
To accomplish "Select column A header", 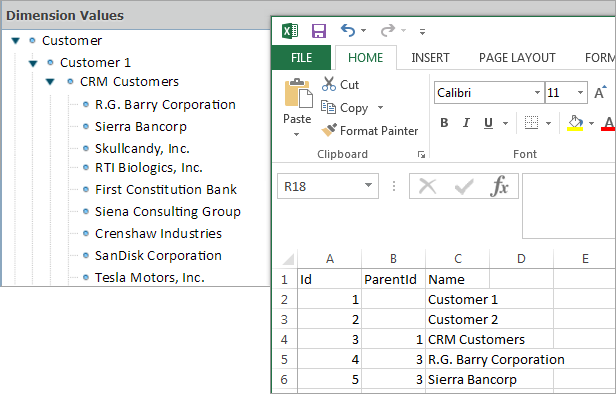I will 330,259.
